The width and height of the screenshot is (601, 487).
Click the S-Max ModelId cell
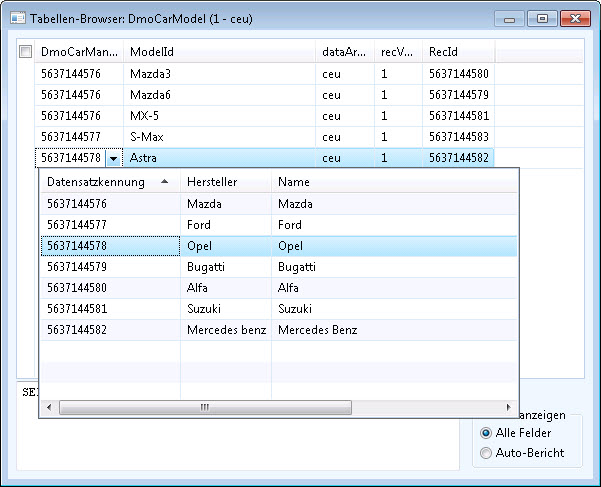tap(220, 137)
